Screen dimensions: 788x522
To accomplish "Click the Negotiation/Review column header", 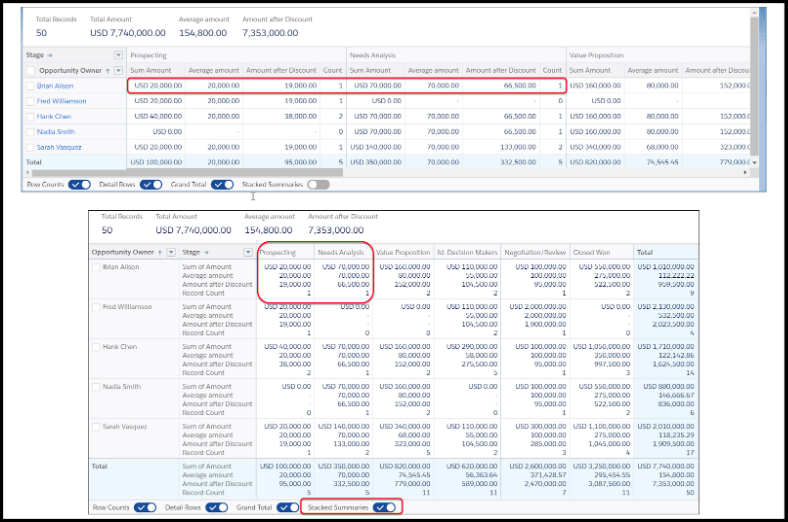I will (x=535, y=253).
